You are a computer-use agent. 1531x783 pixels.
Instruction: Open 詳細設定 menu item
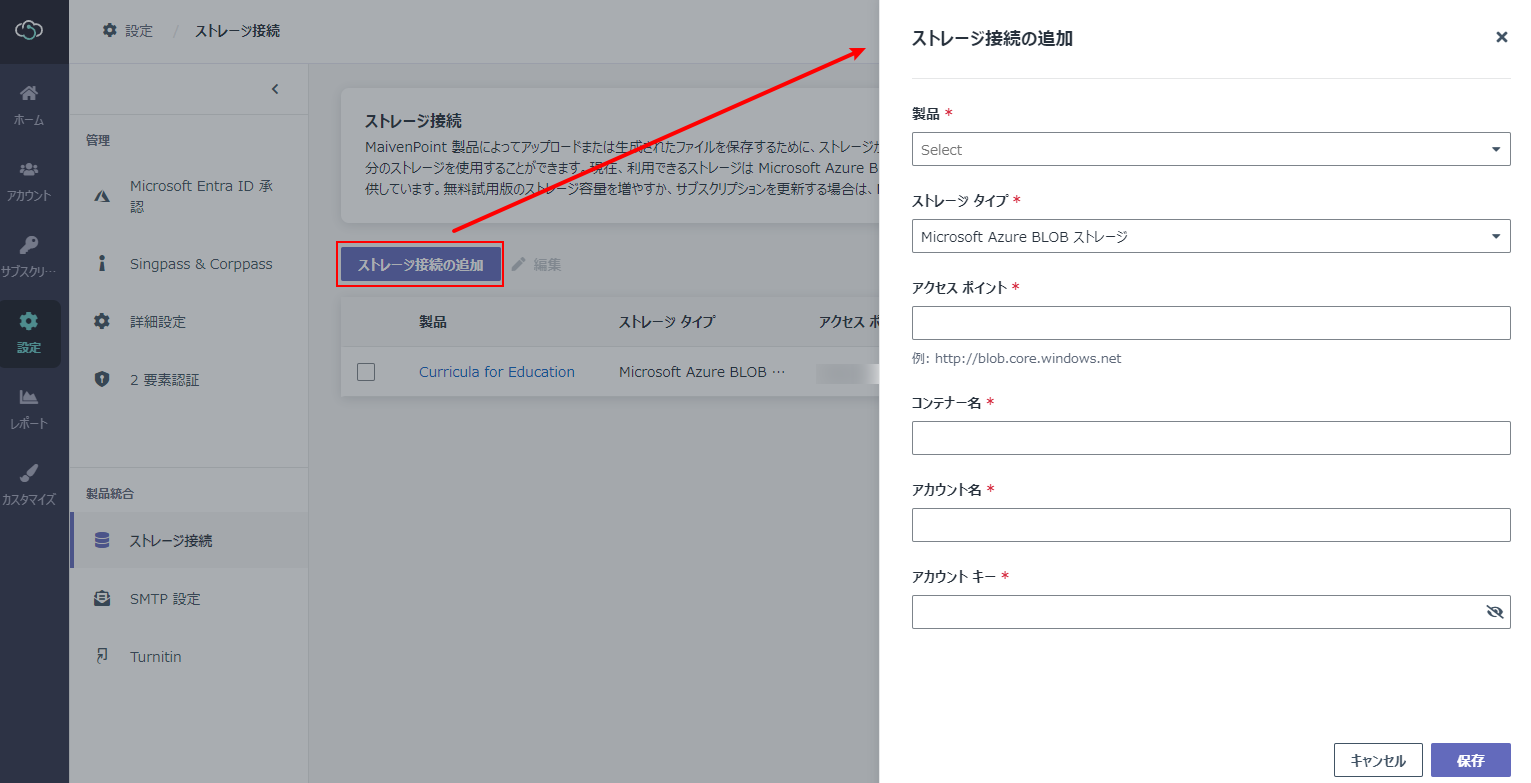(190, 322)
